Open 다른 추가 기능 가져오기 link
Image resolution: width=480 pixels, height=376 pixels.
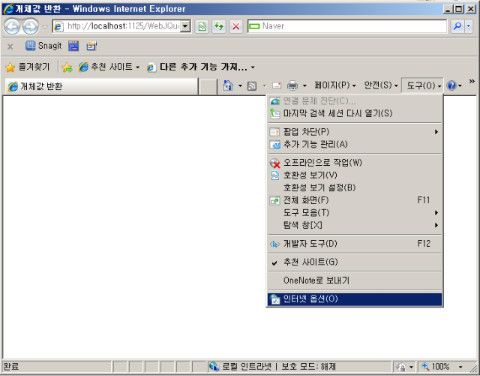[201, 67]
